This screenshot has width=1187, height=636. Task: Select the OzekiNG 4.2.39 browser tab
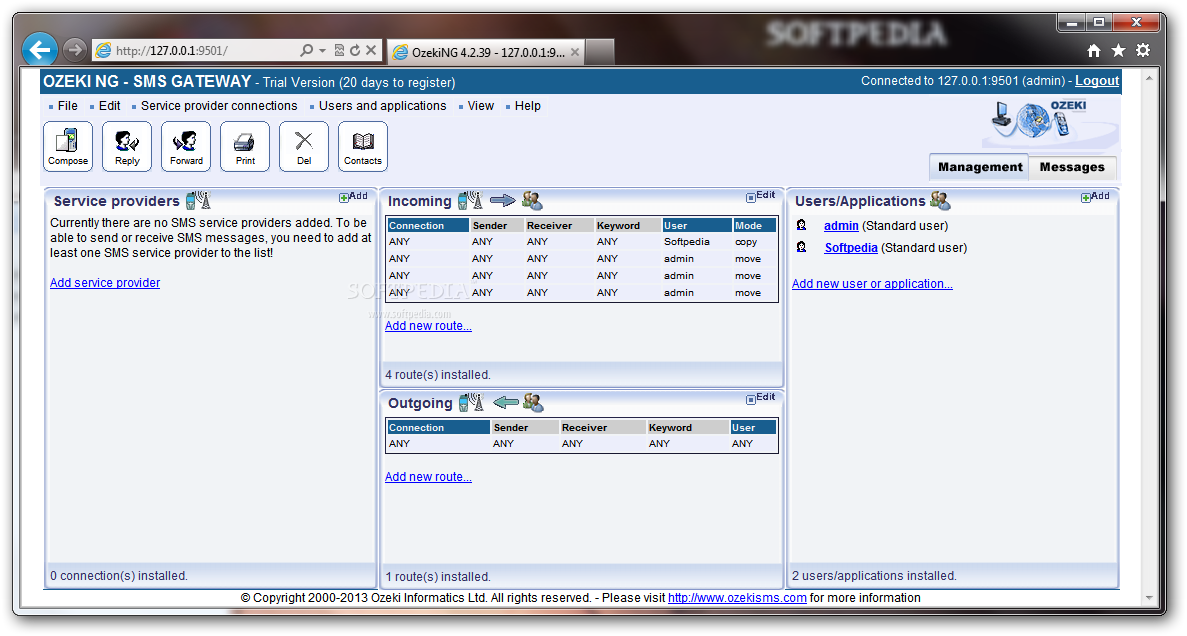point(485,52)
